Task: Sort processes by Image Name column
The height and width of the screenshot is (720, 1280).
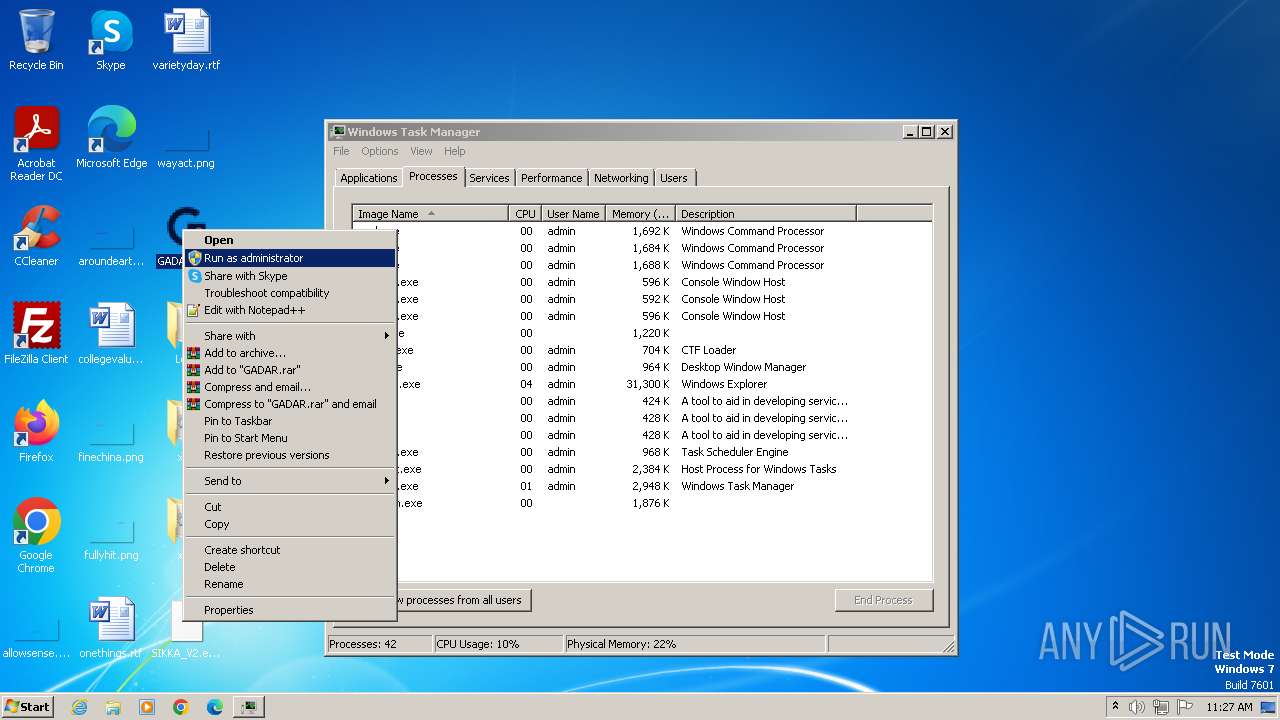Action: pos(431,214)
